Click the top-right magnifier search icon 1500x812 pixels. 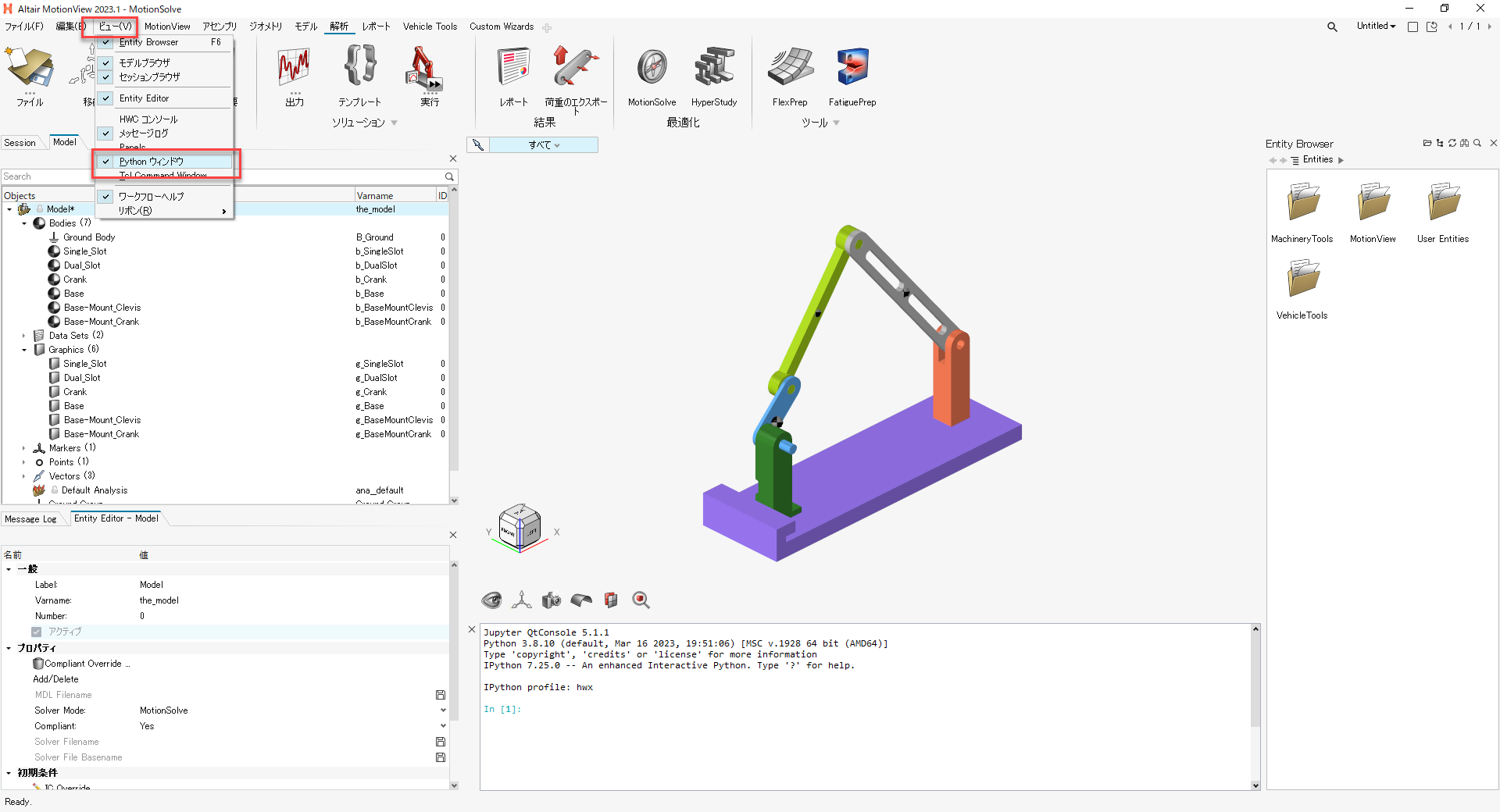(x=1332, y=27)
